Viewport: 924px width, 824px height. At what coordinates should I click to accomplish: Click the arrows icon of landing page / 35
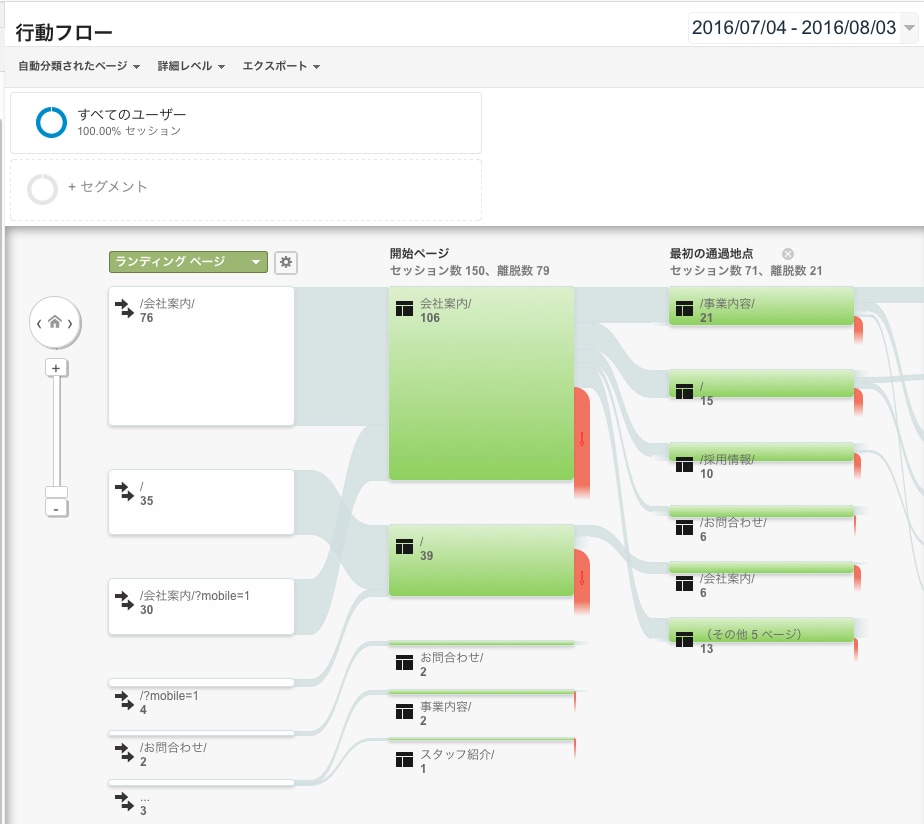click(x=124, y=492)
